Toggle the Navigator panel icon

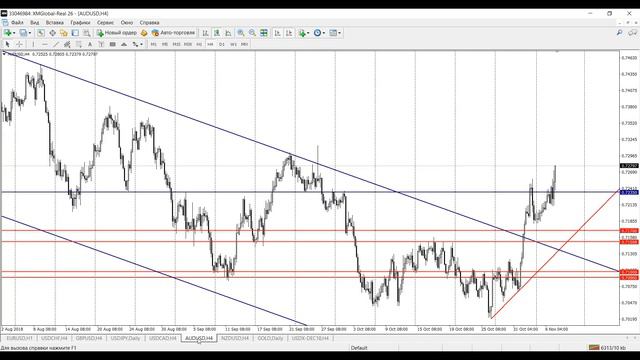click(64, 33)
